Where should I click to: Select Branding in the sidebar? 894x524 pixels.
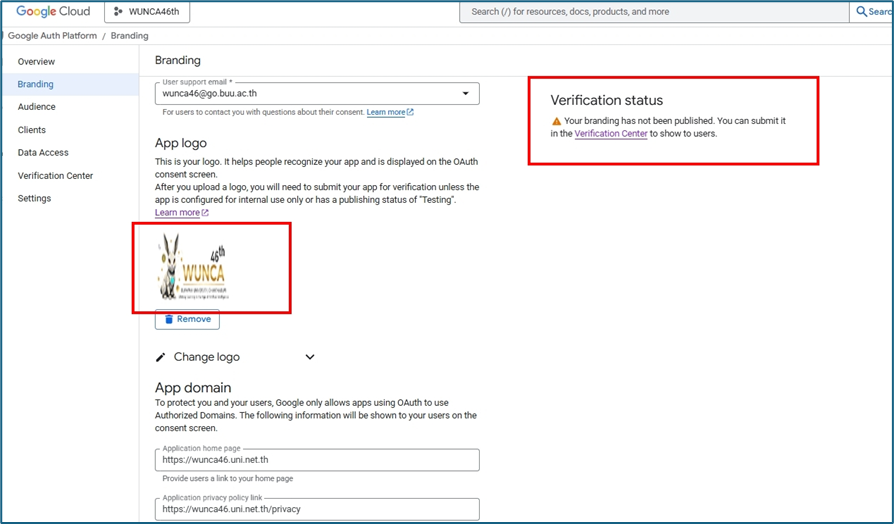(x=36, y=85)
